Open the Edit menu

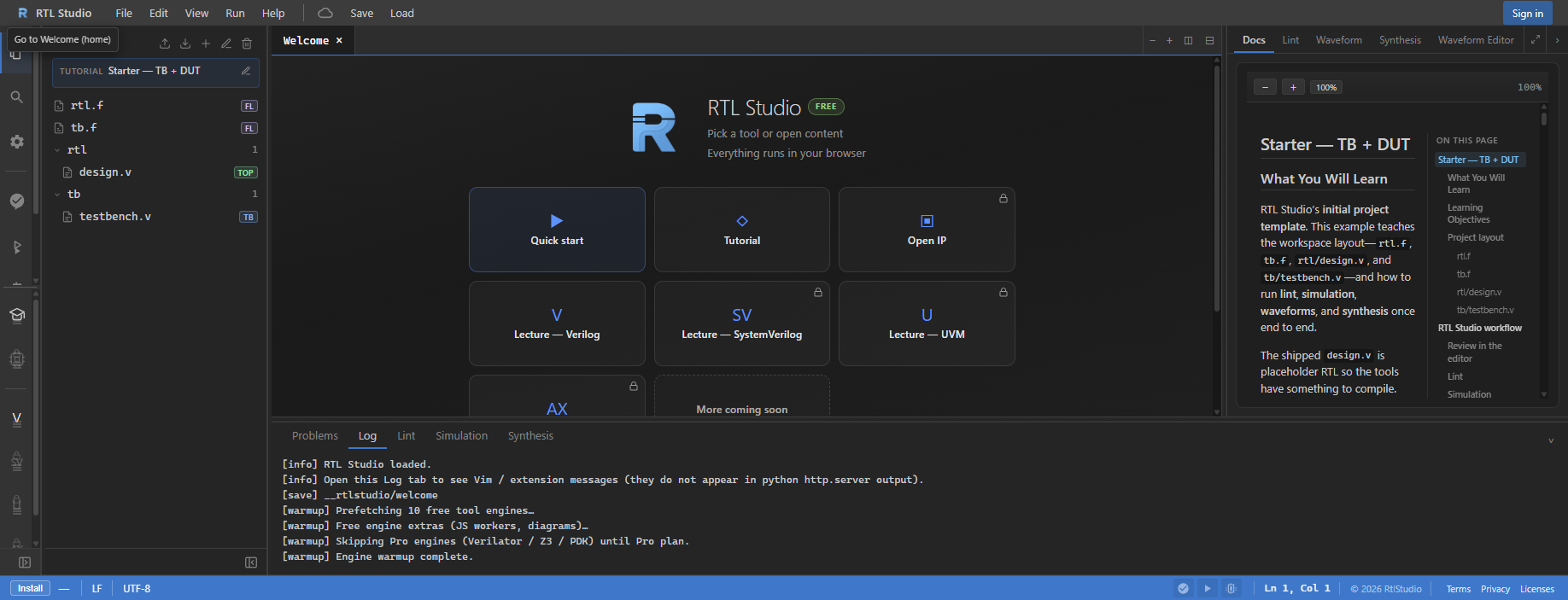159,13
